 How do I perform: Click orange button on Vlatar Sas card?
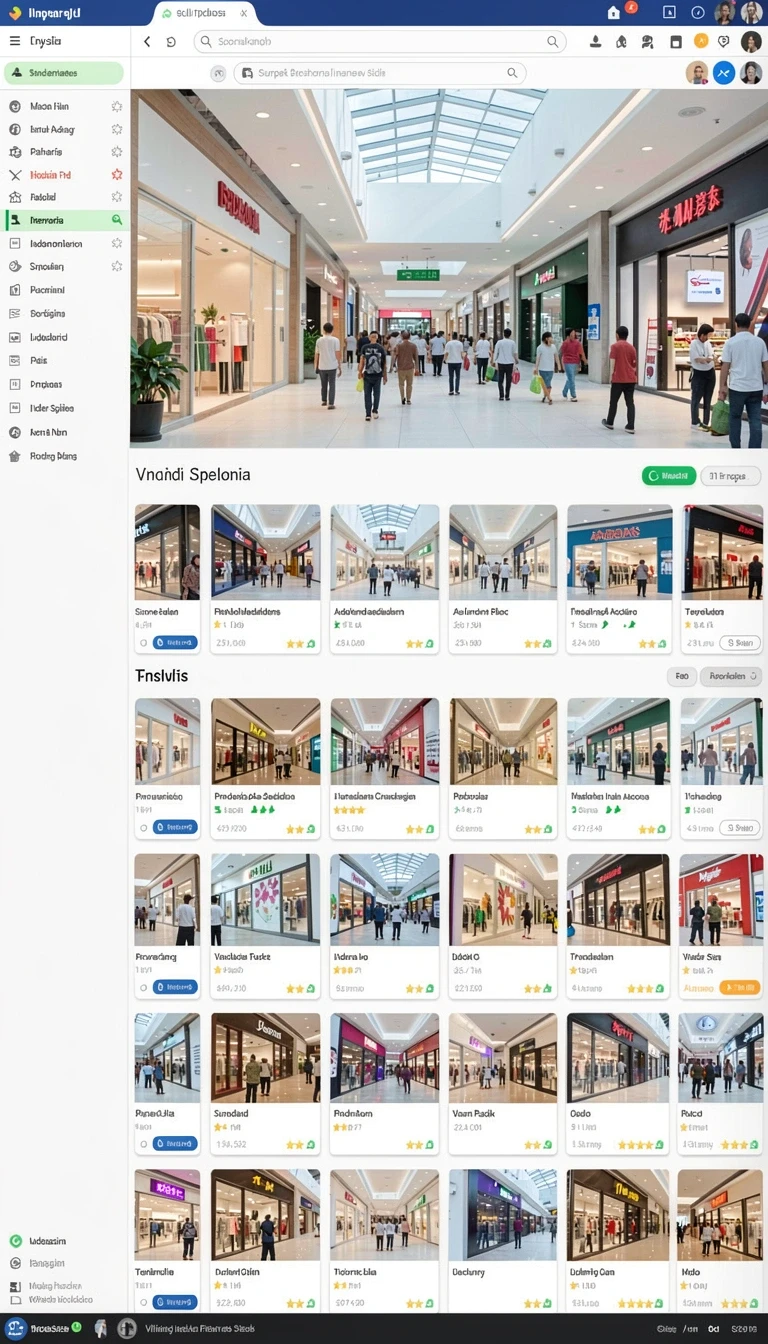point(739,987)
